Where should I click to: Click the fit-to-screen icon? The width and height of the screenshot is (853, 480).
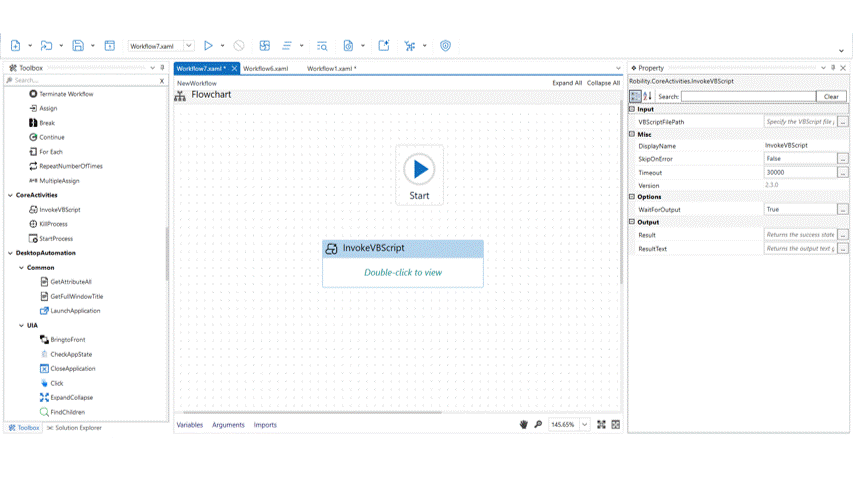(x=601, y=425)
